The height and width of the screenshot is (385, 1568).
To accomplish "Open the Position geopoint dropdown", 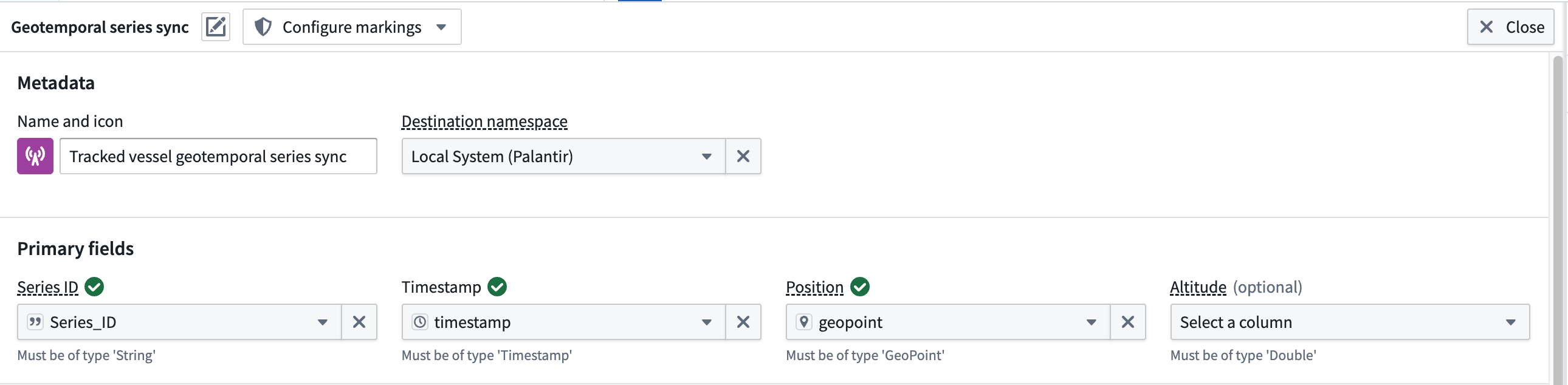I will [947, 322].
